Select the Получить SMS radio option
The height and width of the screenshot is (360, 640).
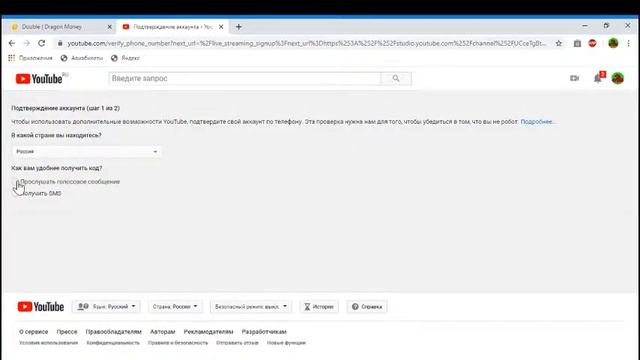coord(16,193)
